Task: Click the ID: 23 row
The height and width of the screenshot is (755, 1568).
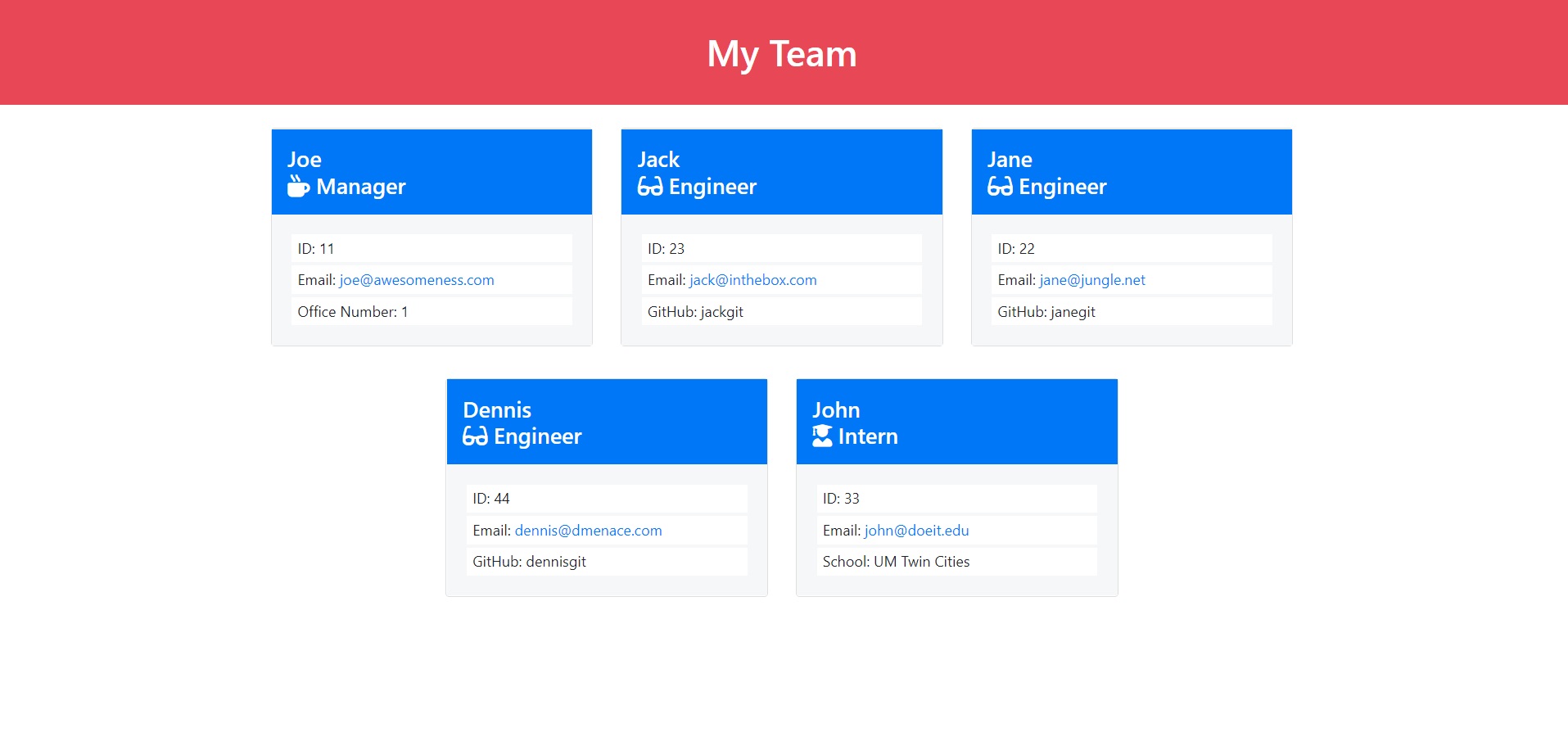Action: pos(782,249)
